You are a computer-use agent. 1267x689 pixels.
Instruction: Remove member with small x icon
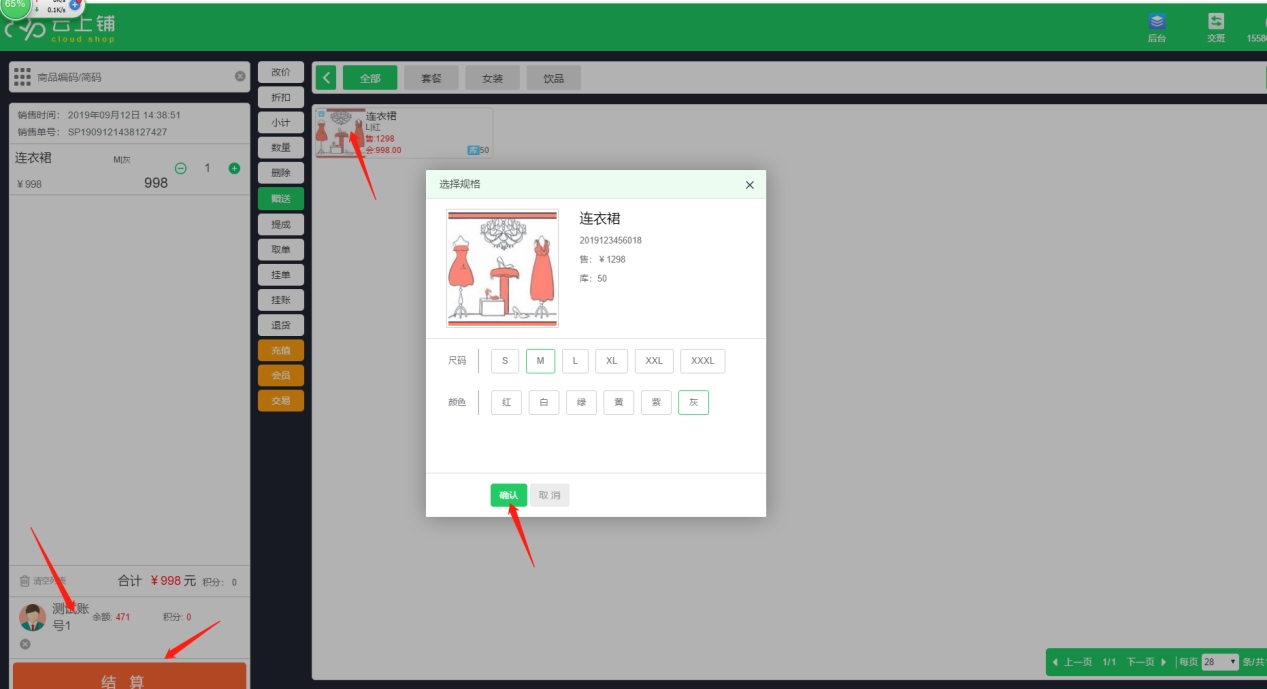pyautogui.click(x=25, y=644)
